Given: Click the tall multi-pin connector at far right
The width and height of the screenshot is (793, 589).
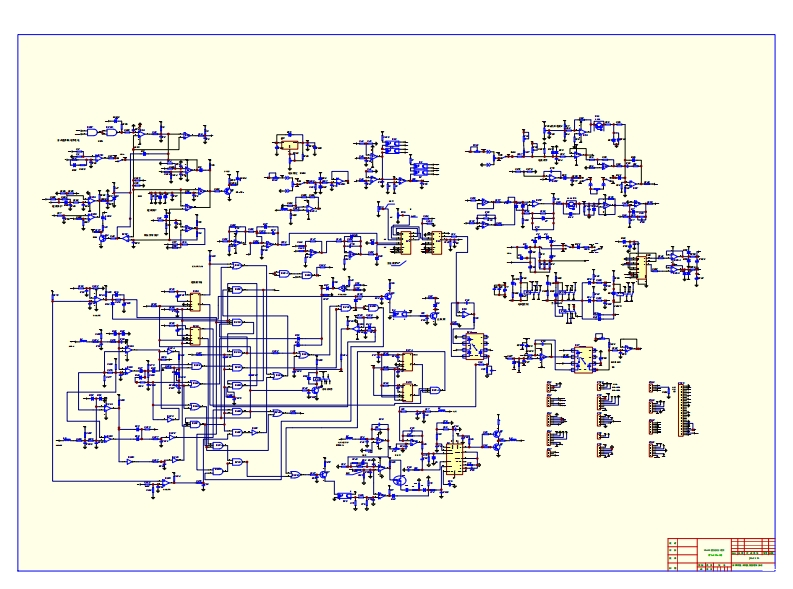Looking at the screenshot, I should coord(684,409).
